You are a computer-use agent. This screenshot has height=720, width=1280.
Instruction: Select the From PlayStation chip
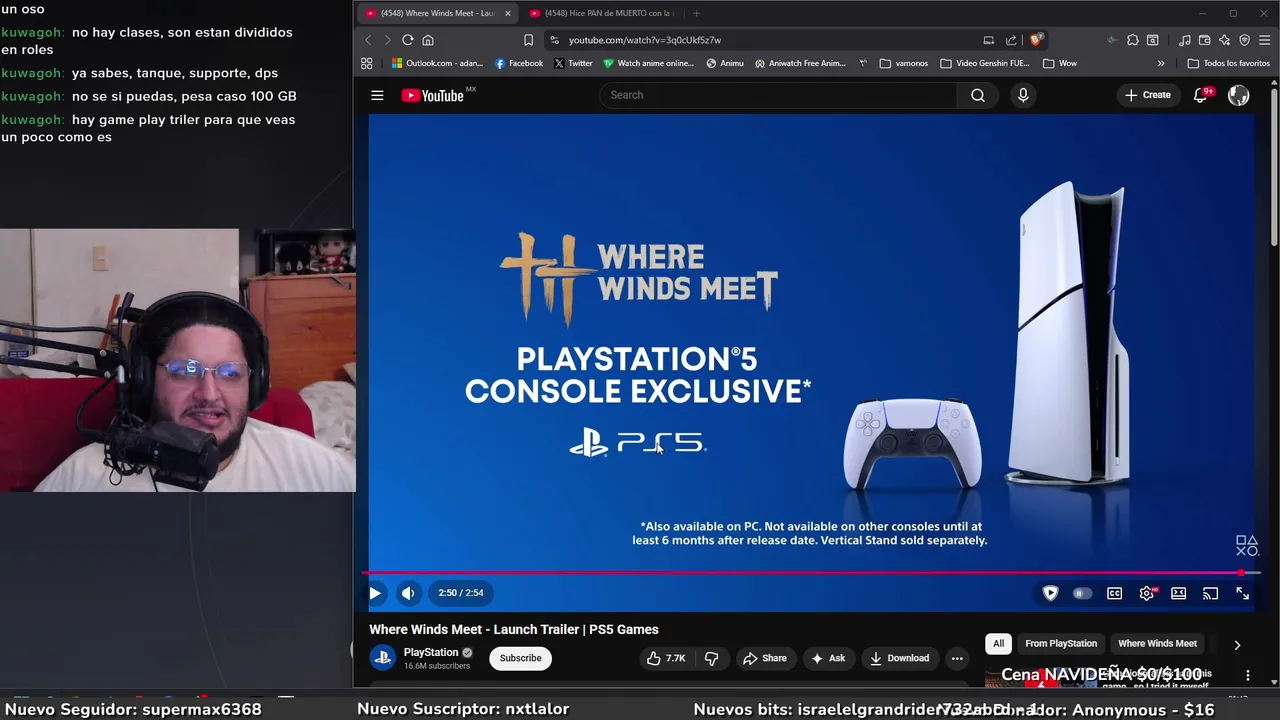[x=1061, y=643]
